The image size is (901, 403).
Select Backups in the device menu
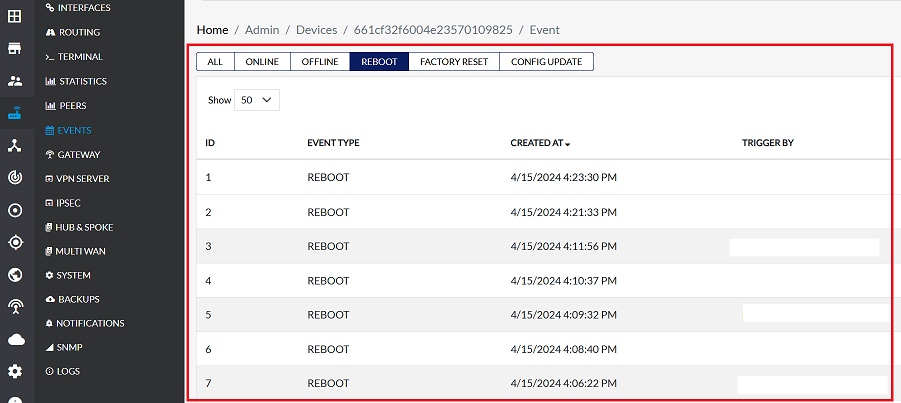(78, 299)
